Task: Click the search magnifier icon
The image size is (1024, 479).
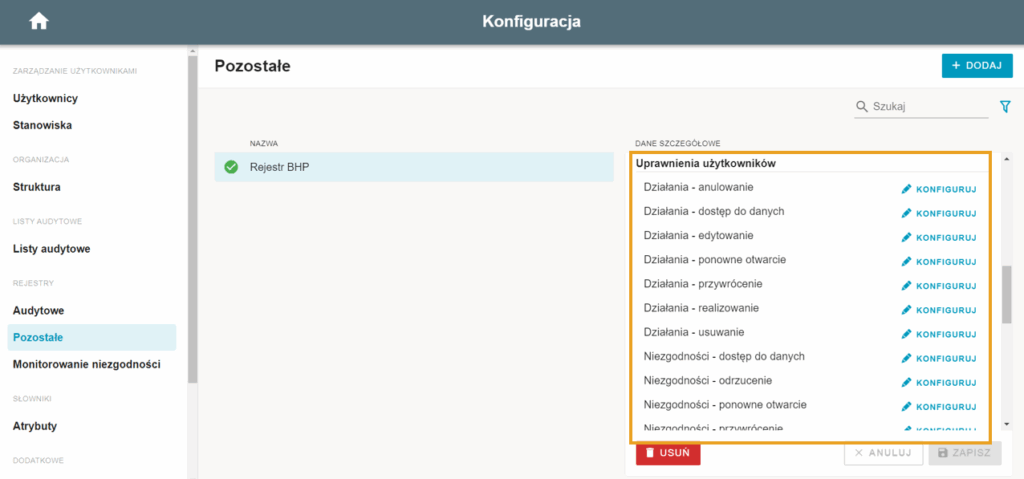Action: point(862,107)
